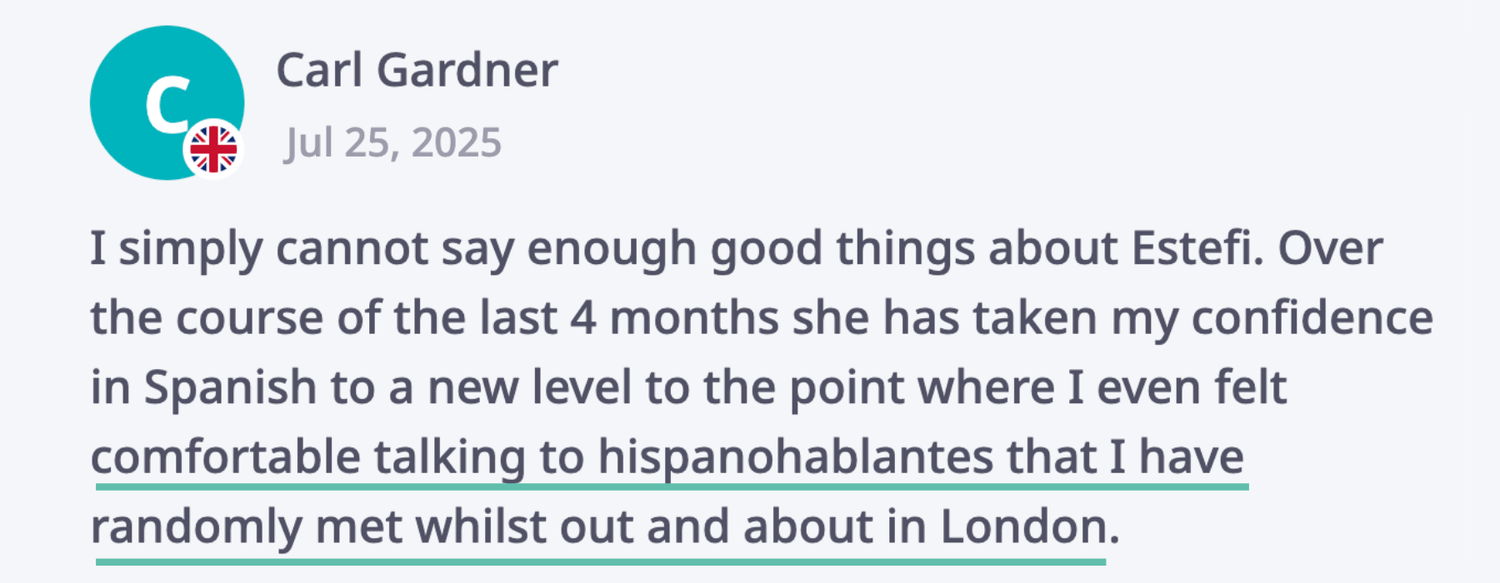Click the white letter C in avatar

[x=163, y=103]
